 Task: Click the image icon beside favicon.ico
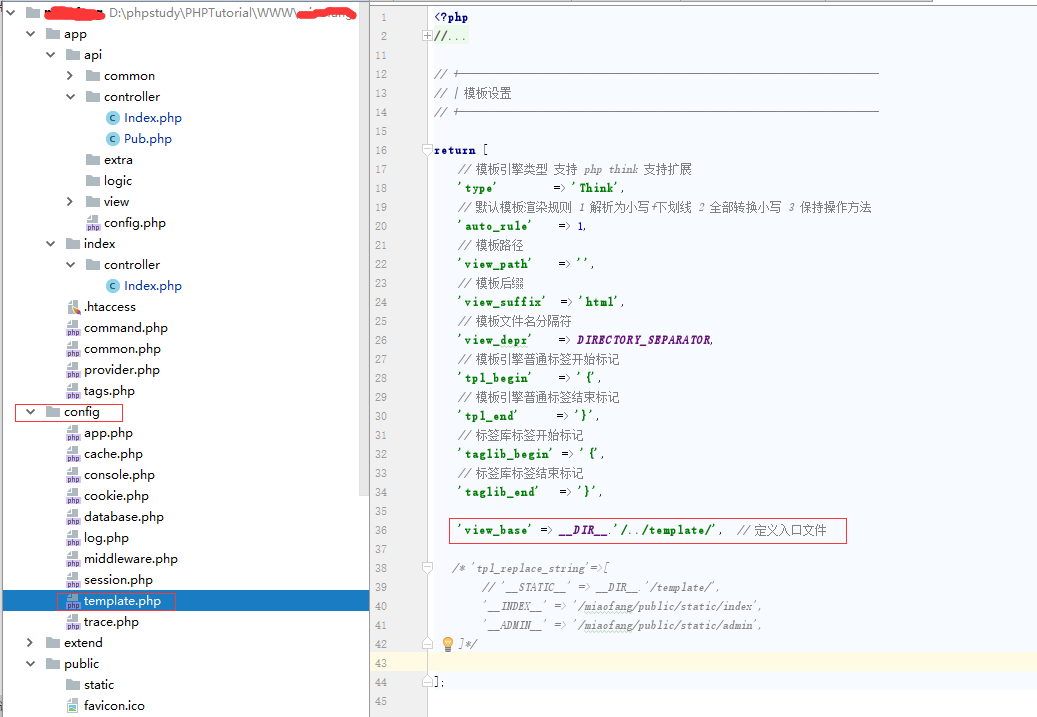pyautogui.click(x=75, y=705)
